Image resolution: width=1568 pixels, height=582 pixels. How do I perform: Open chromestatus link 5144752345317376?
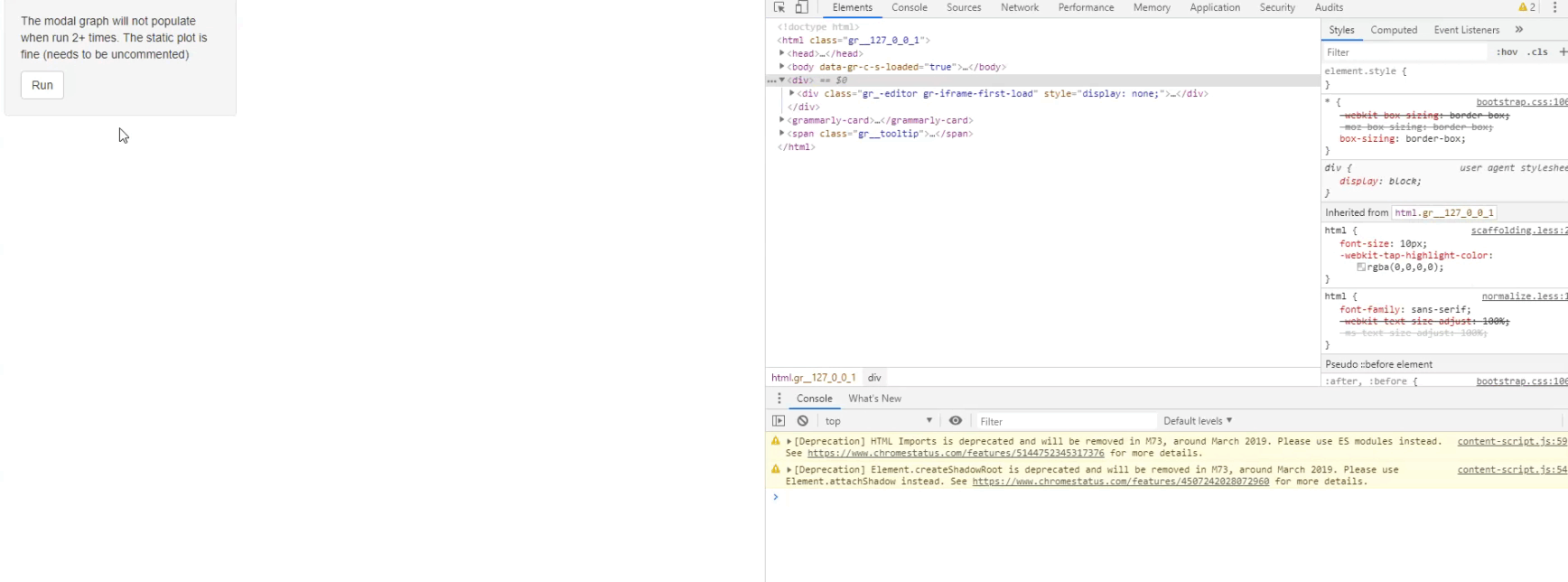(956, 454)
